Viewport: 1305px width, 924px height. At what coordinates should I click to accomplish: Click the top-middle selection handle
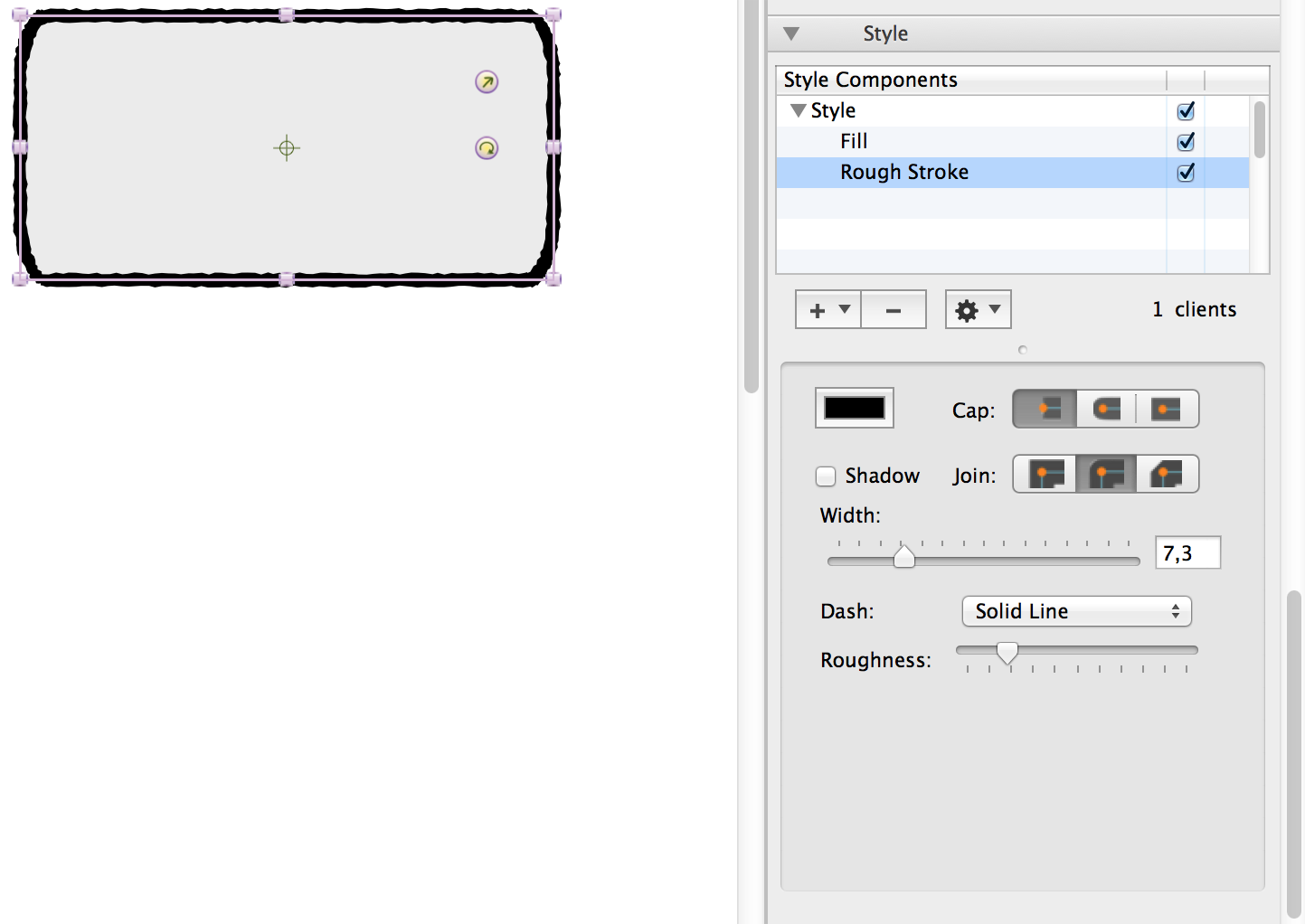point(287,14)
